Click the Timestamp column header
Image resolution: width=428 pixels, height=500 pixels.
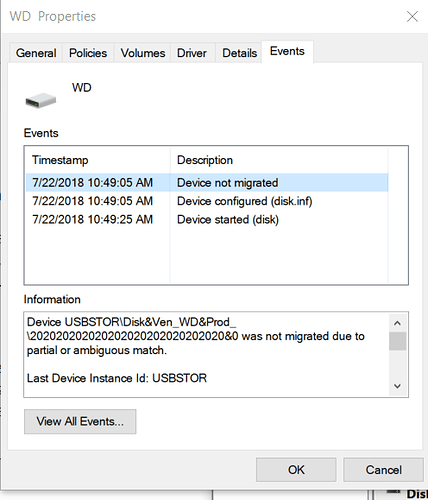click(98, 160)
